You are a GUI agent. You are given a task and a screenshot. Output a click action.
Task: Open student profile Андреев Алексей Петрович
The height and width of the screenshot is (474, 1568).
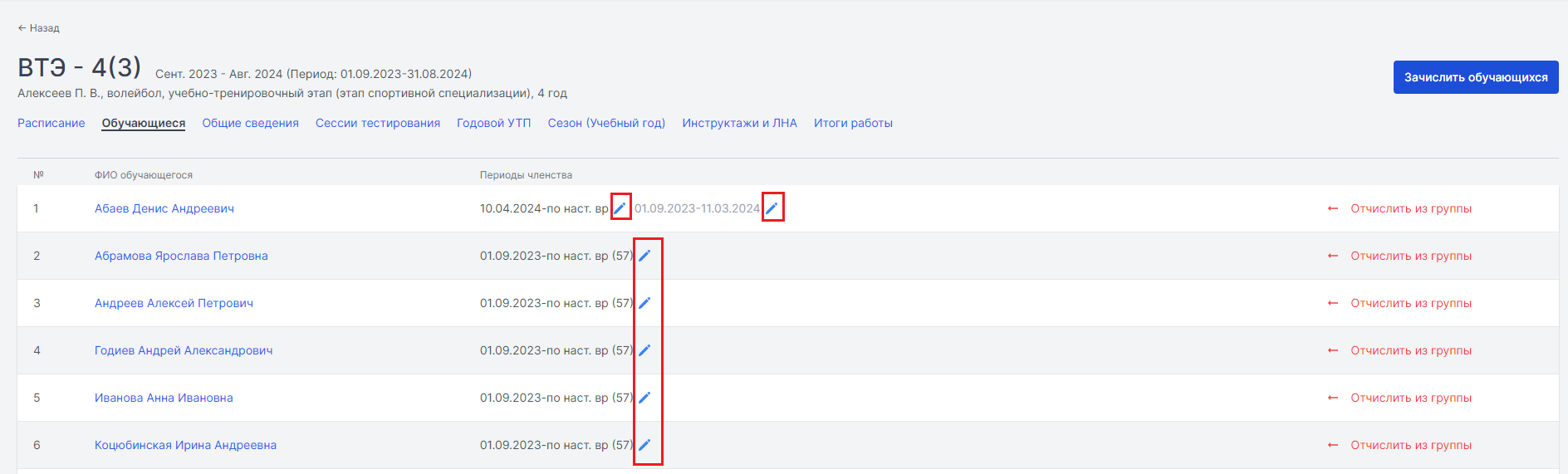(174, 303)
